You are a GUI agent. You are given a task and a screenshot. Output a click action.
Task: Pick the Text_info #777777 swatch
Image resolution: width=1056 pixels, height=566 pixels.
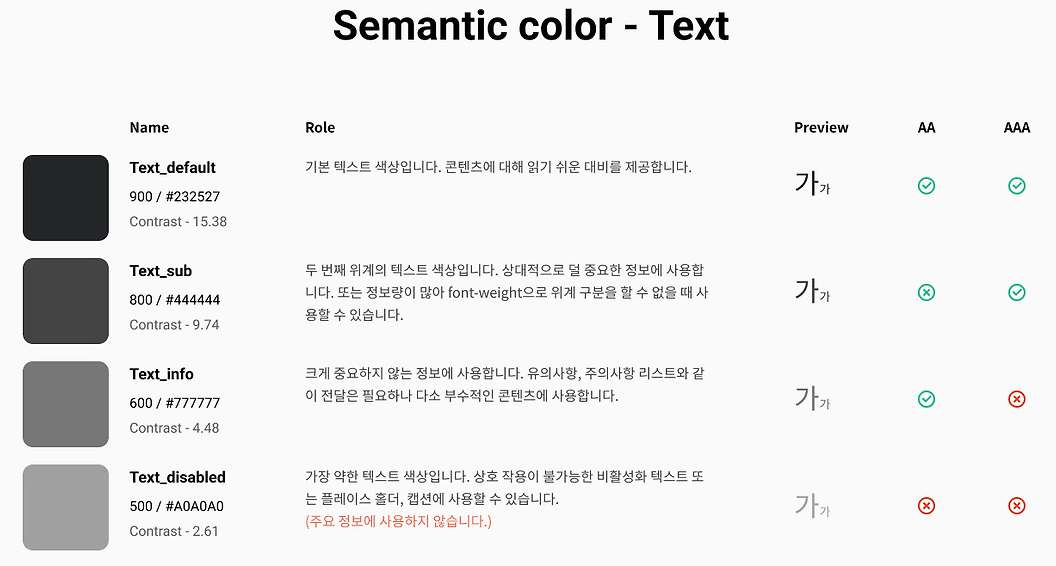pyautogui.click(x=66, y=404)
